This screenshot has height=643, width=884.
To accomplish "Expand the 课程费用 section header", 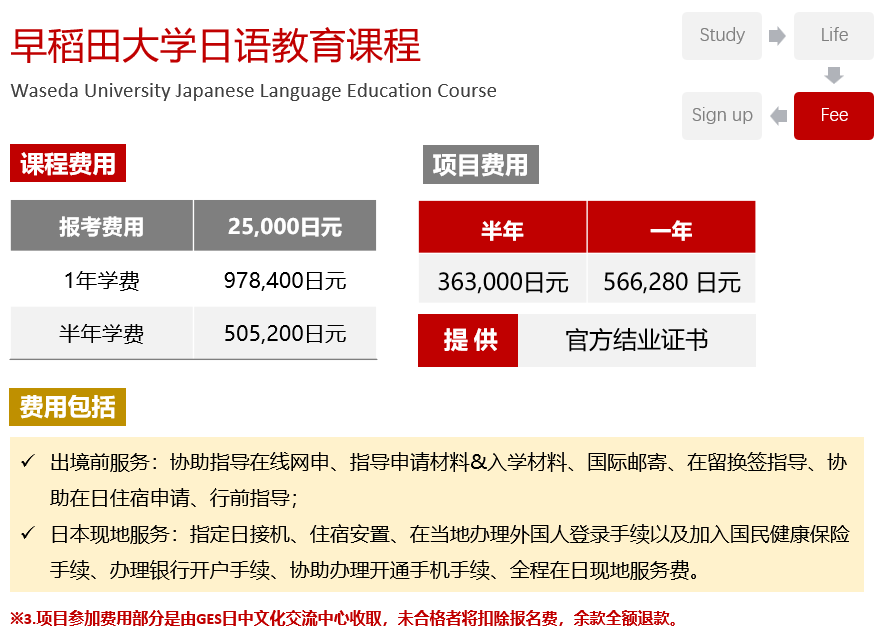I will pyautogui.click(x=67, y=162).
